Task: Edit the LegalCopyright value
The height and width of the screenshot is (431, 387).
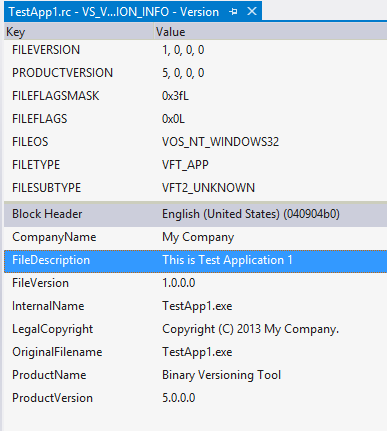Action: [x=250, y=329]
